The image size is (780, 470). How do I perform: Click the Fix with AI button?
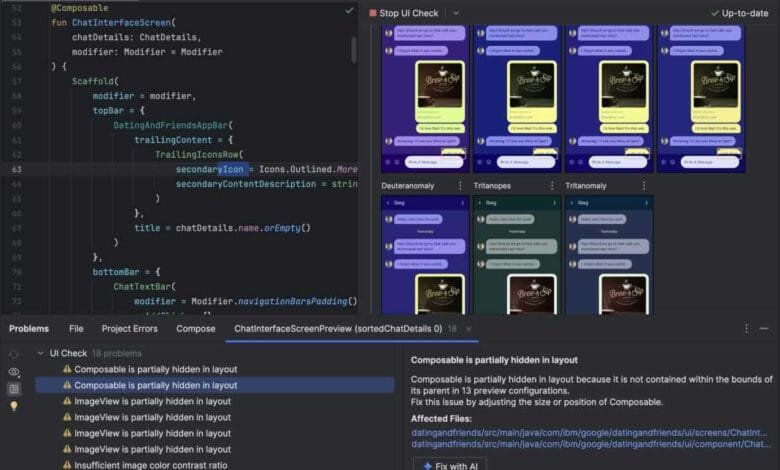click(450, 466)
